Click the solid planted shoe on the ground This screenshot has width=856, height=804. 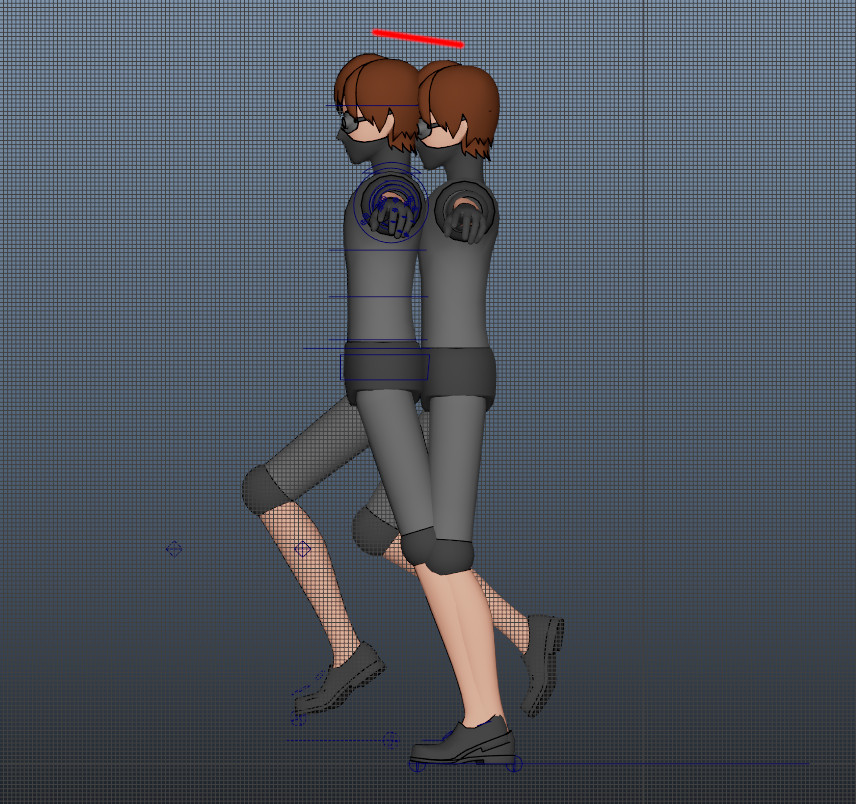(x=462, y=741)
